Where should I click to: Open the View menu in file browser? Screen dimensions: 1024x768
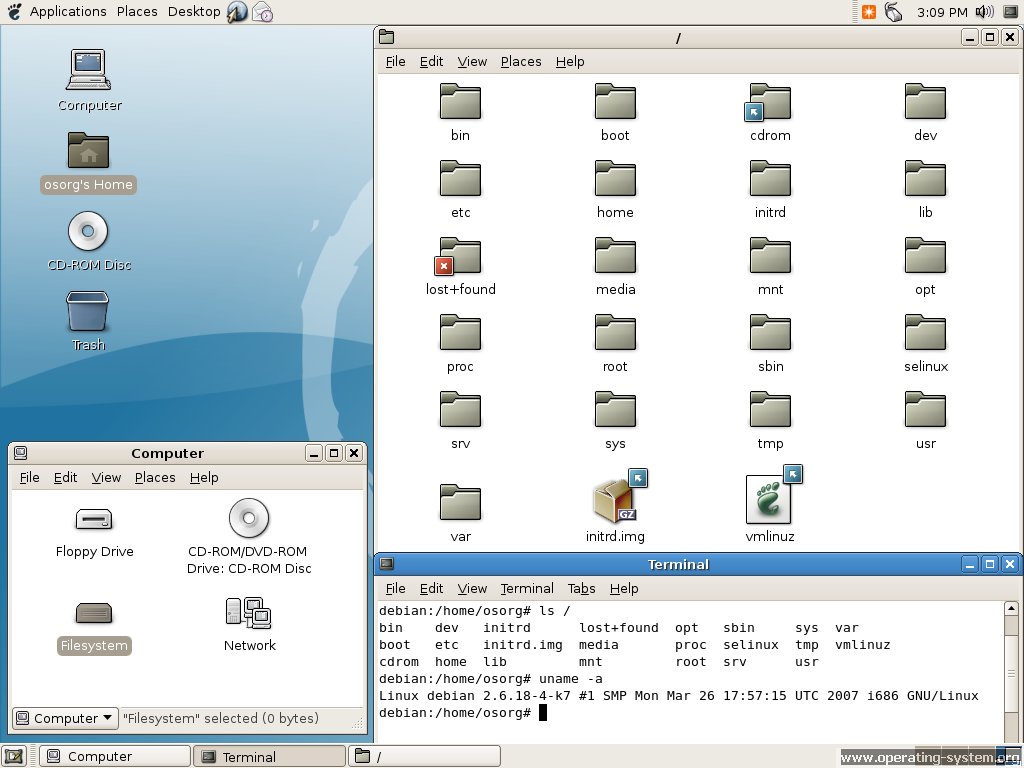point(472,61)
